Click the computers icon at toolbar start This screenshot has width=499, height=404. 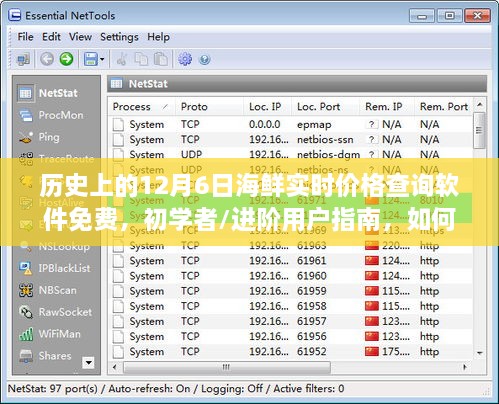point(23,59)
